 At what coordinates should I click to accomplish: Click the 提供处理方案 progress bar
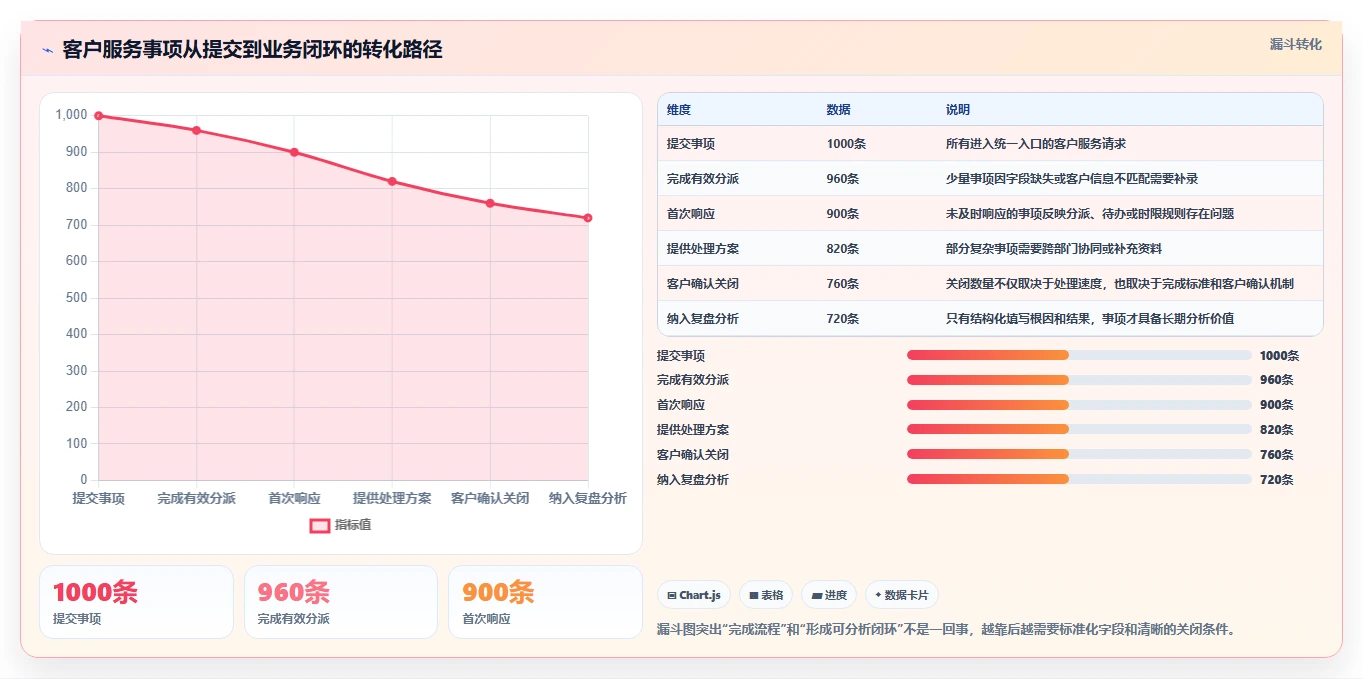(x=1079, y=430)
